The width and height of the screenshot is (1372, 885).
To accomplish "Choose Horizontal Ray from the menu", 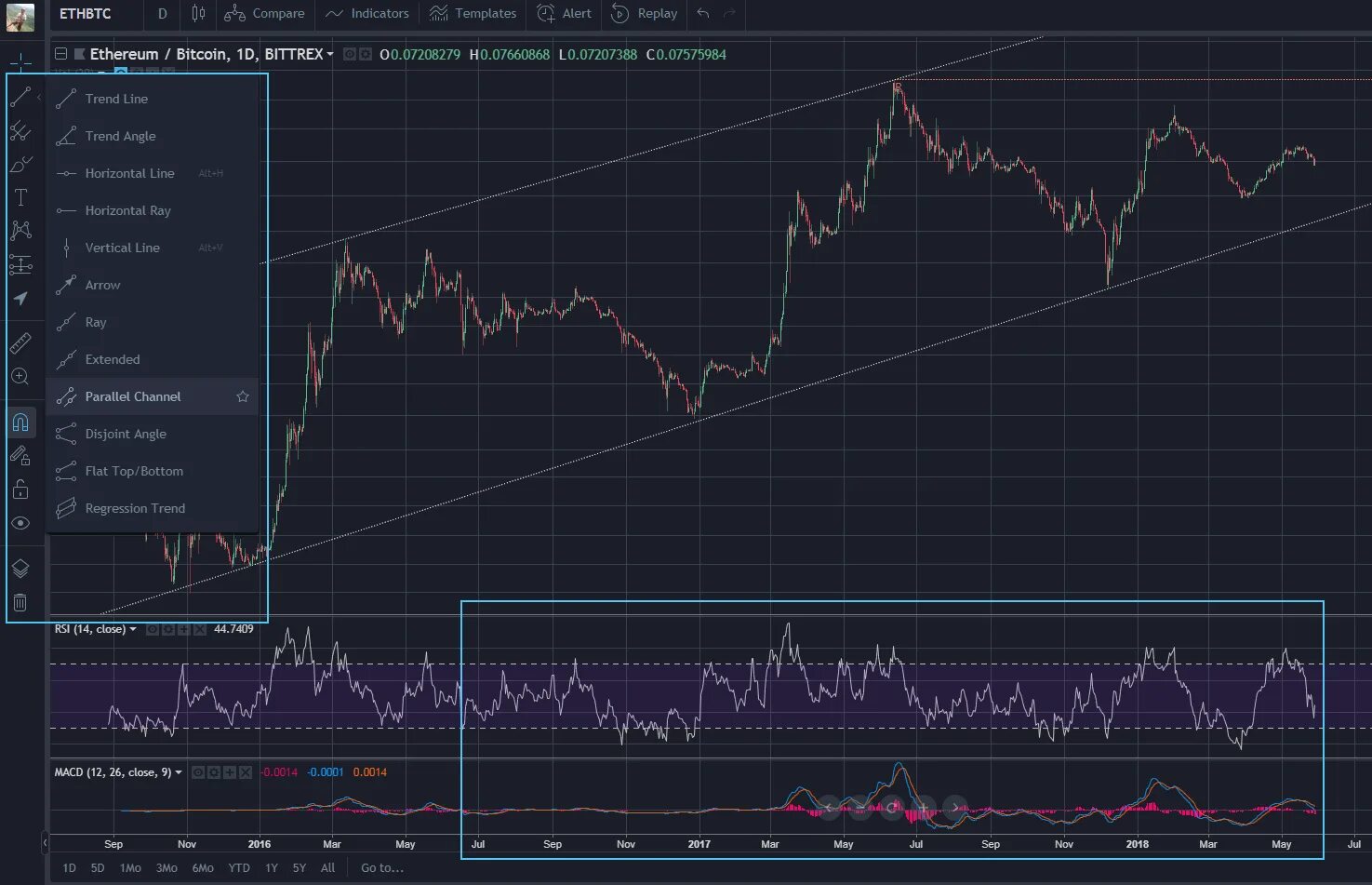I will click(x=153, y=210).
